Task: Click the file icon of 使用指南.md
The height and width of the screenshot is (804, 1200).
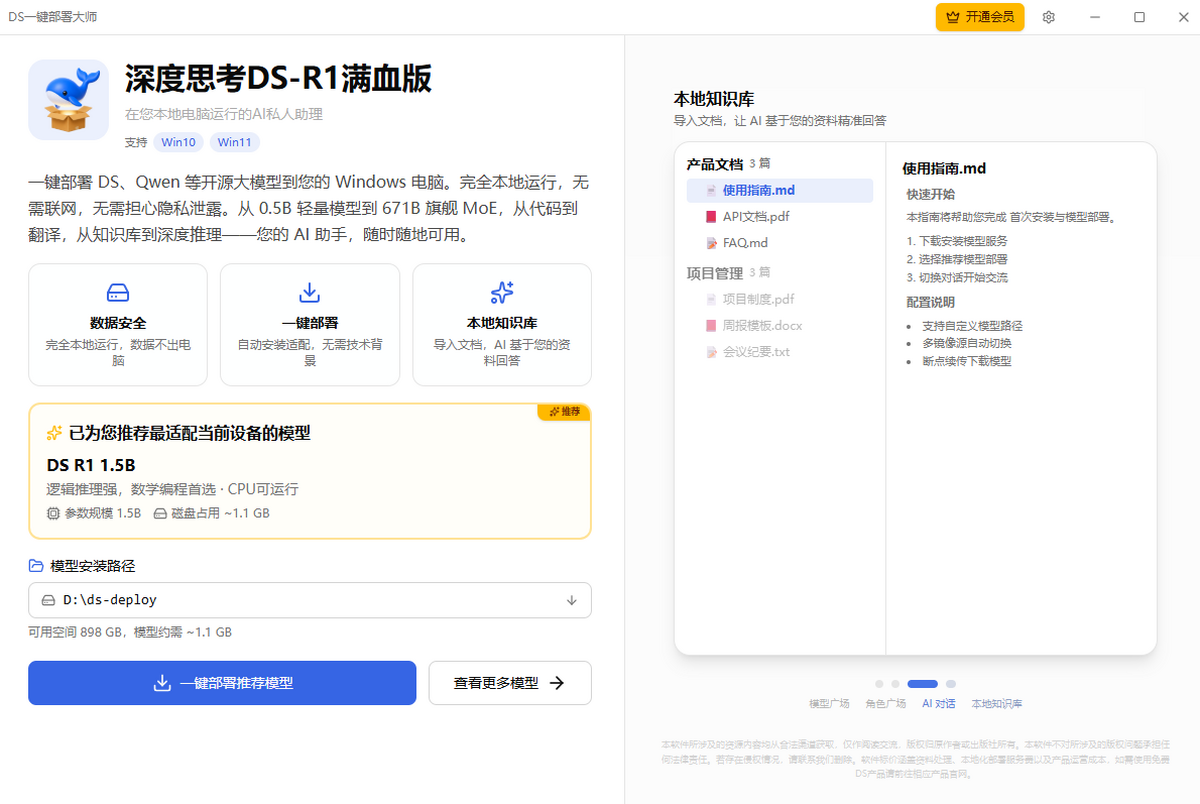Action: 711,190
